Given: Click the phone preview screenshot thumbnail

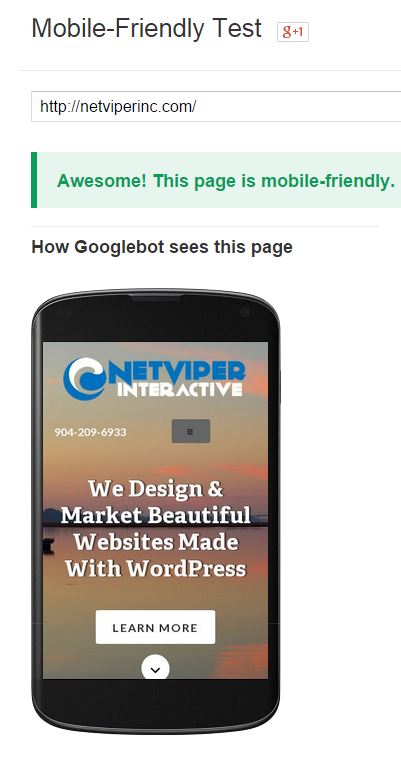Looking at the screenshot, I should (155, 510).
